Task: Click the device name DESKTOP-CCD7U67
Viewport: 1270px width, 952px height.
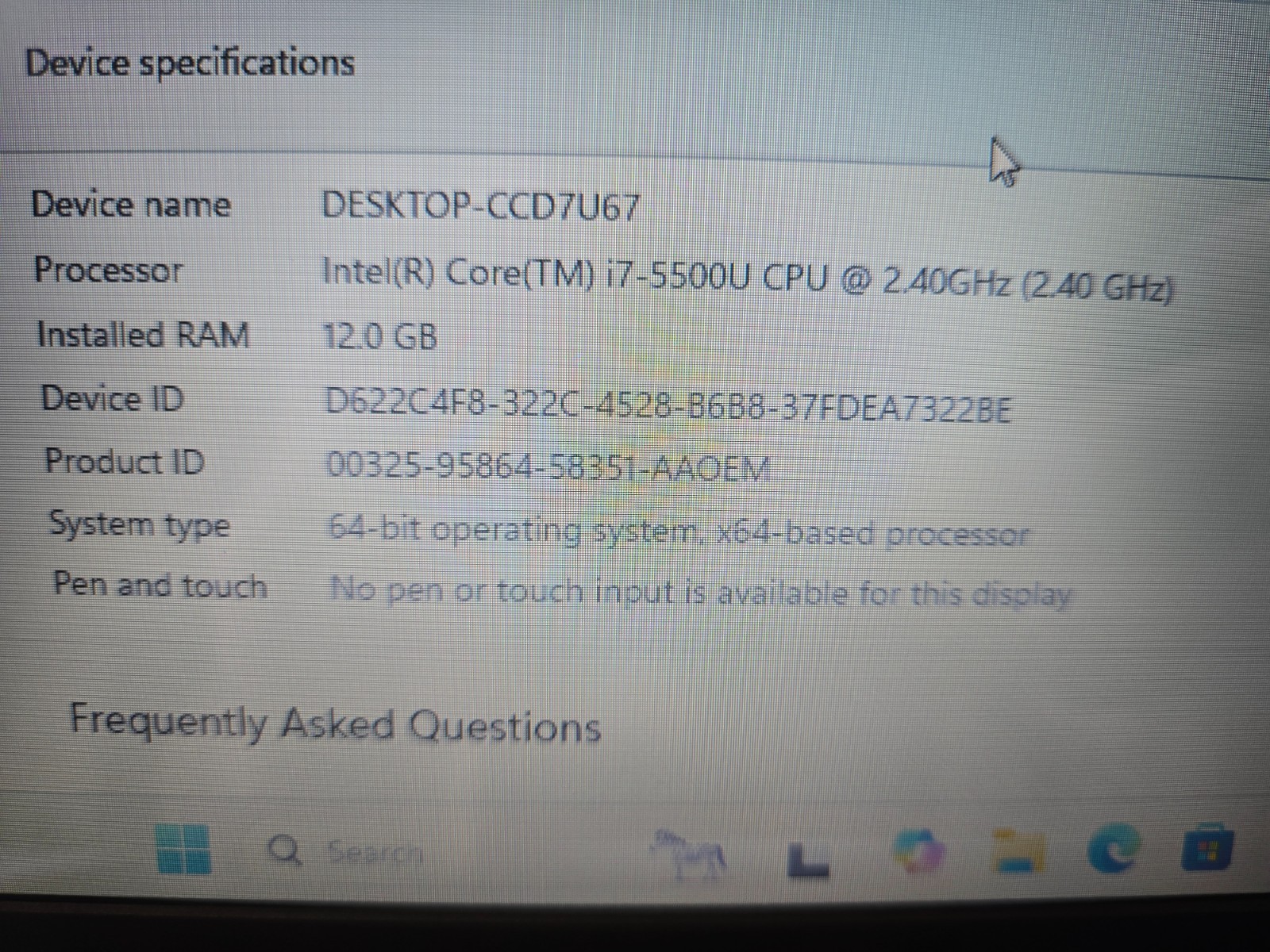Action: [479, 207]
